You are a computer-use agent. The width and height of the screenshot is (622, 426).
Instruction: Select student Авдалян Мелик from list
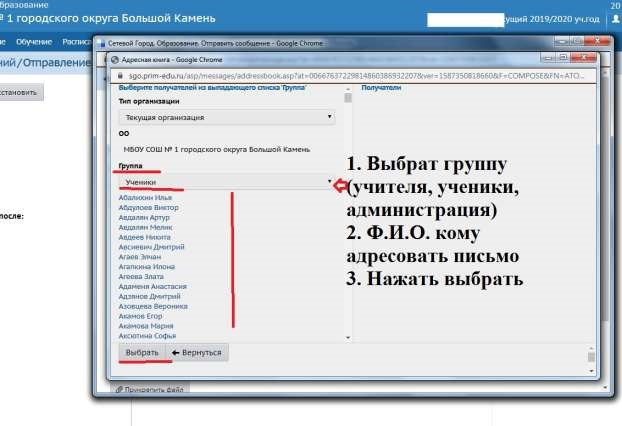coord(145,227)
